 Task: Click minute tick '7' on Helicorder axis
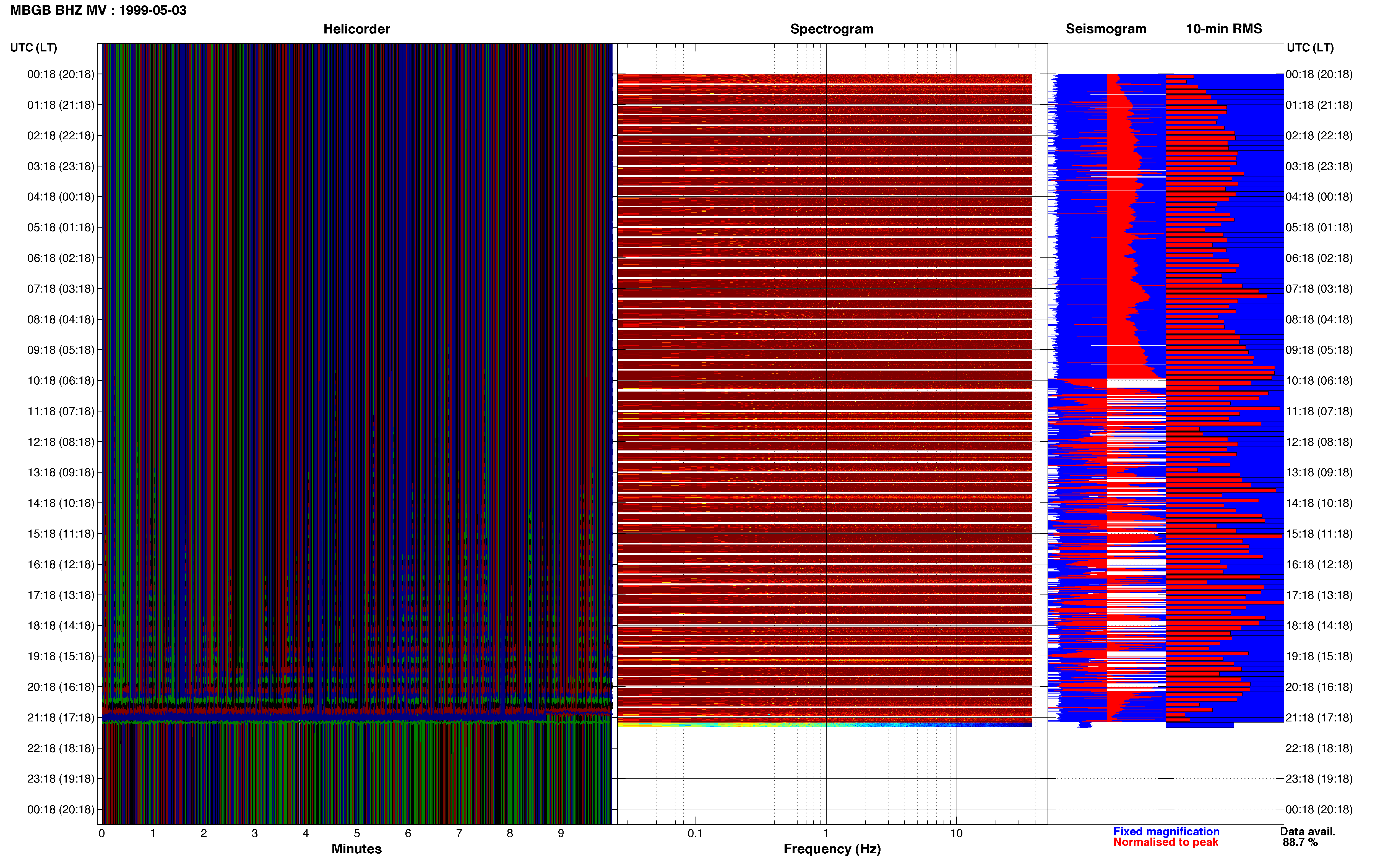point(459,833)
